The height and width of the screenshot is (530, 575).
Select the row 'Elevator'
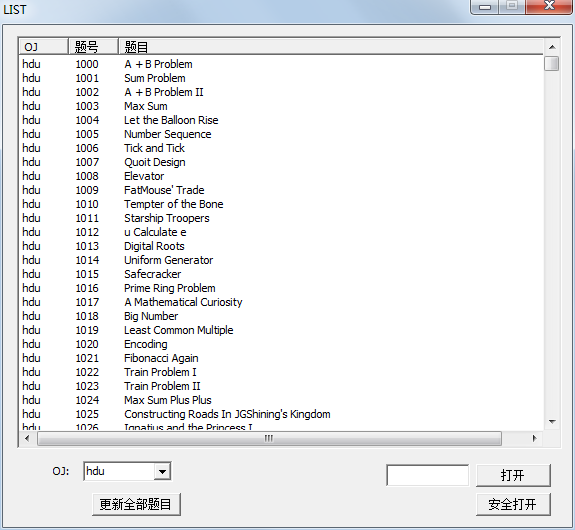click(x=281, y=176)
